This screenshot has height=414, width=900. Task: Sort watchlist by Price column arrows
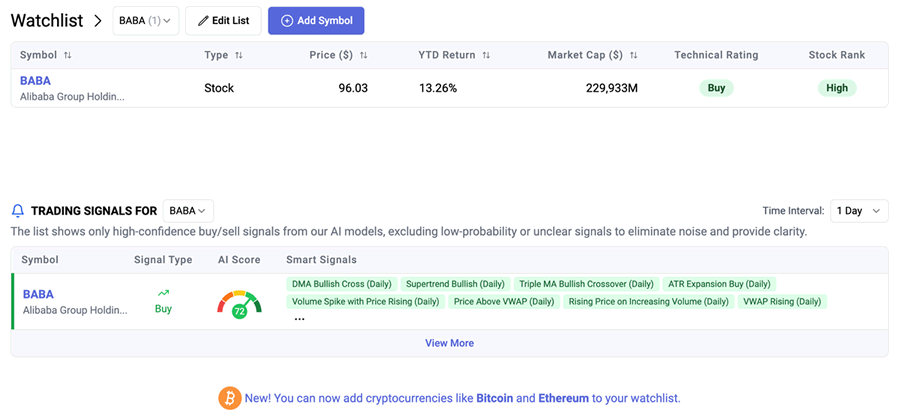tap(364, 55)
